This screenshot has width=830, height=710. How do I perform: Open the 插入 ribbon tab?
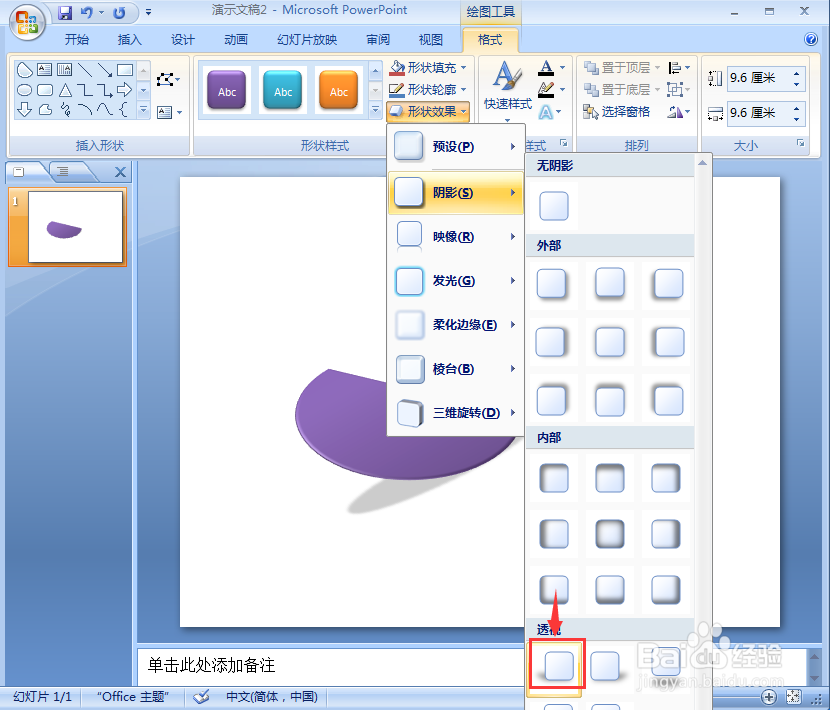[x=130, y=40]
